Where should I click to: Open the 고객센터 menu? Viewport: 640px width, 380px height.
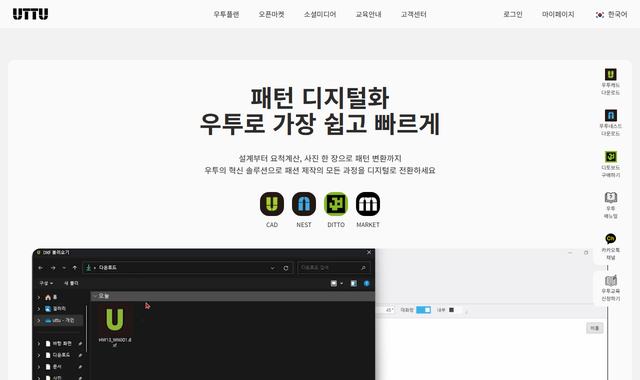click(x=413, y=14)
